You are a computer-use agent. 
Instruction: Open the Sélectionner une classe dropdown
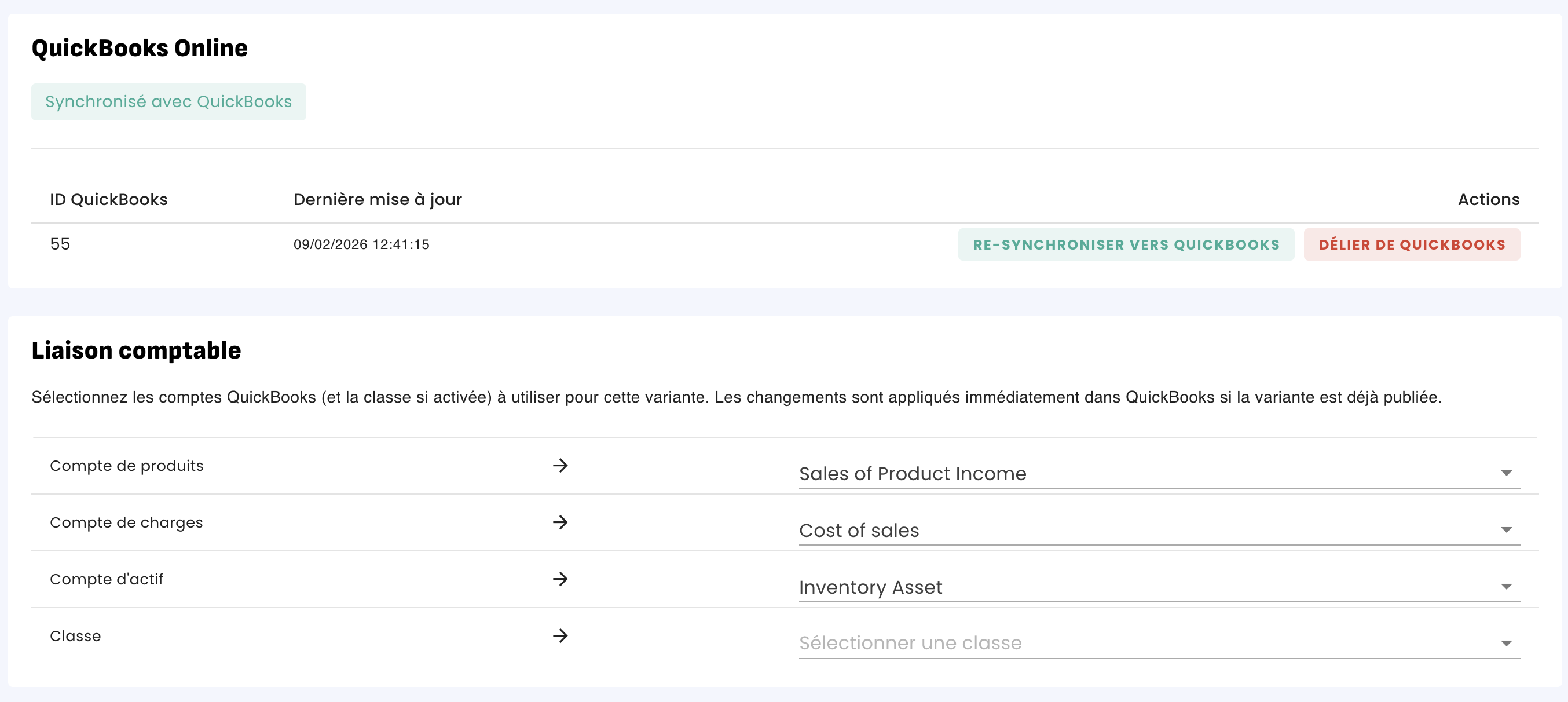coord(1159,643)
